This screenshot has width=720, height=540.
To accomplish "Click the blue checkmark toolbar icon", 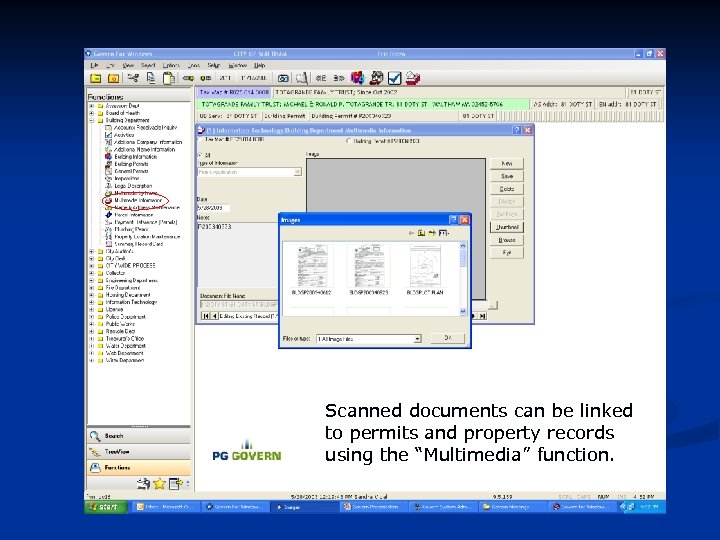I will point(394,79).
